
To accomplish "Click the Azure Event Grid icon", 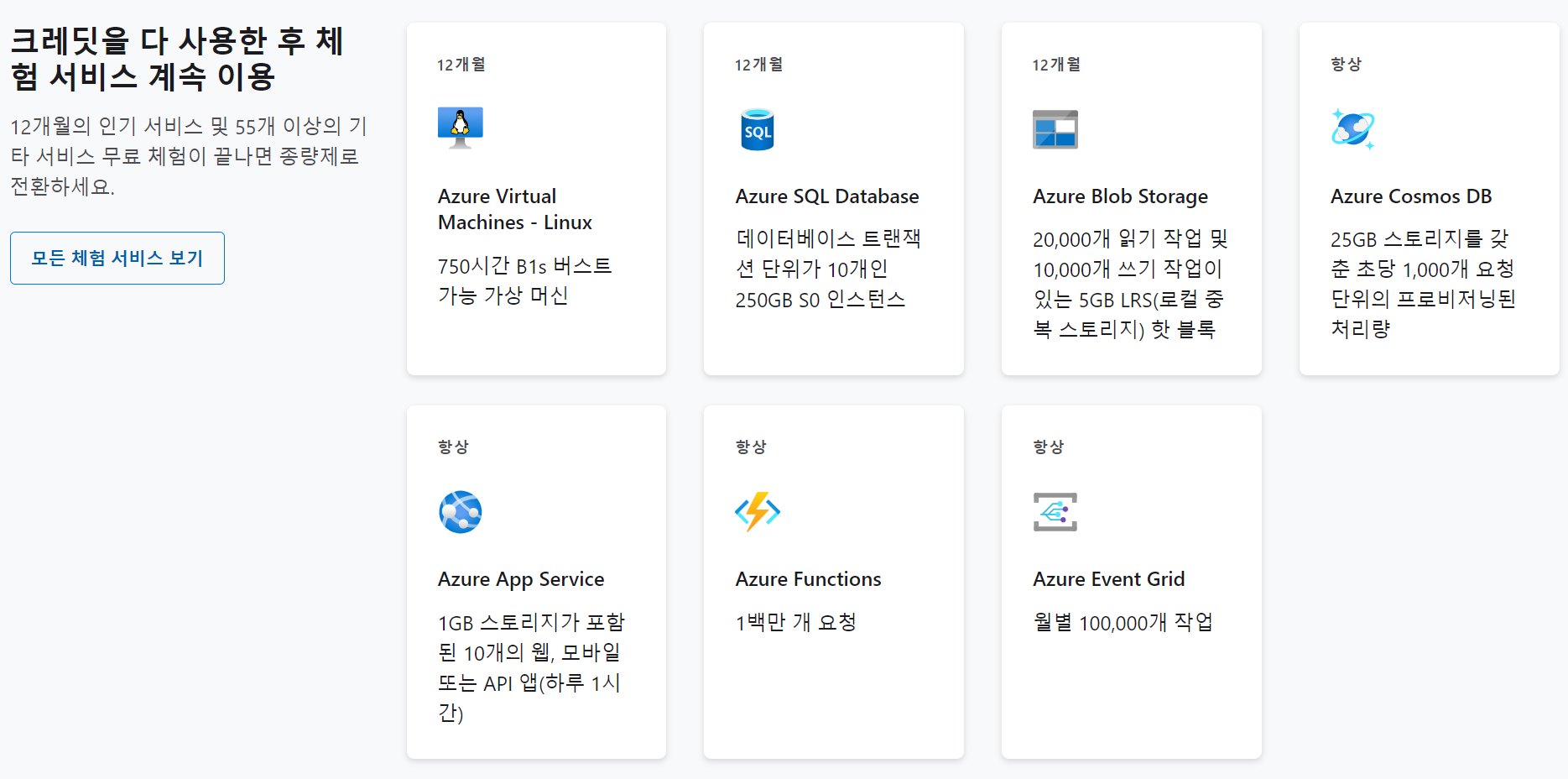I will point(1055,512).
